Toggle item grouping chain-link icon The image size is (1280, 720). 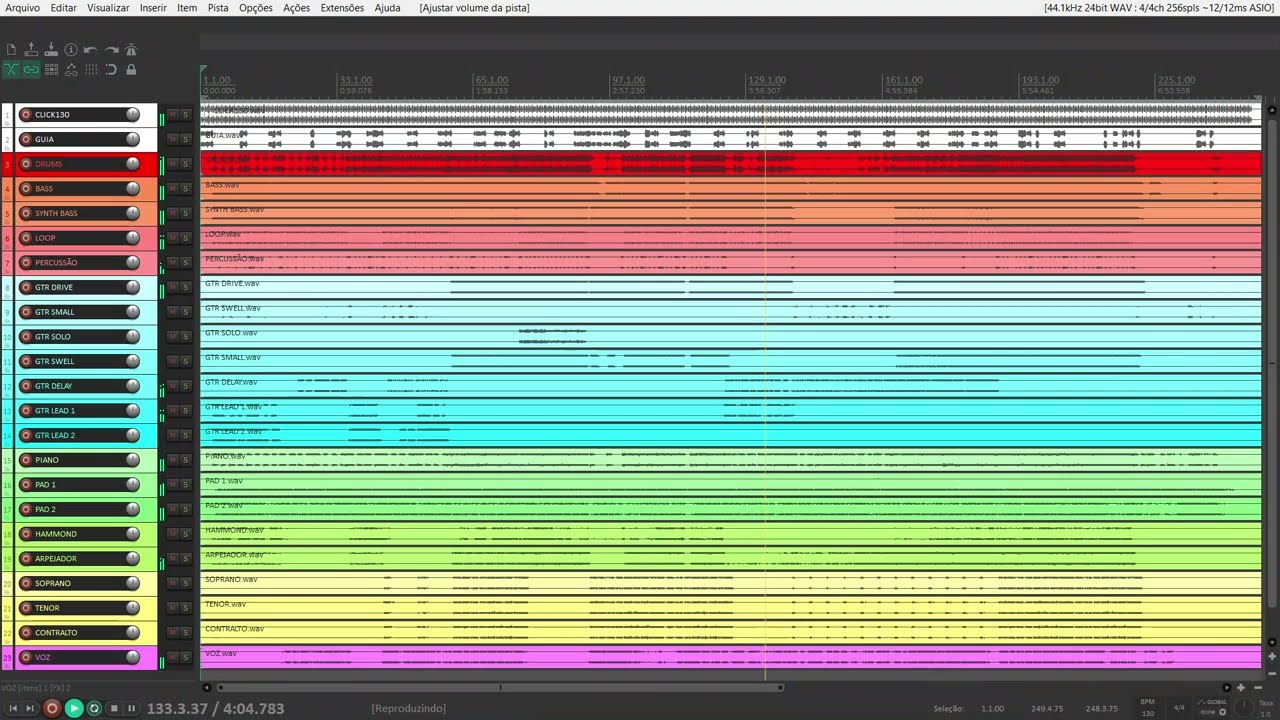click(x=31, y=70)
